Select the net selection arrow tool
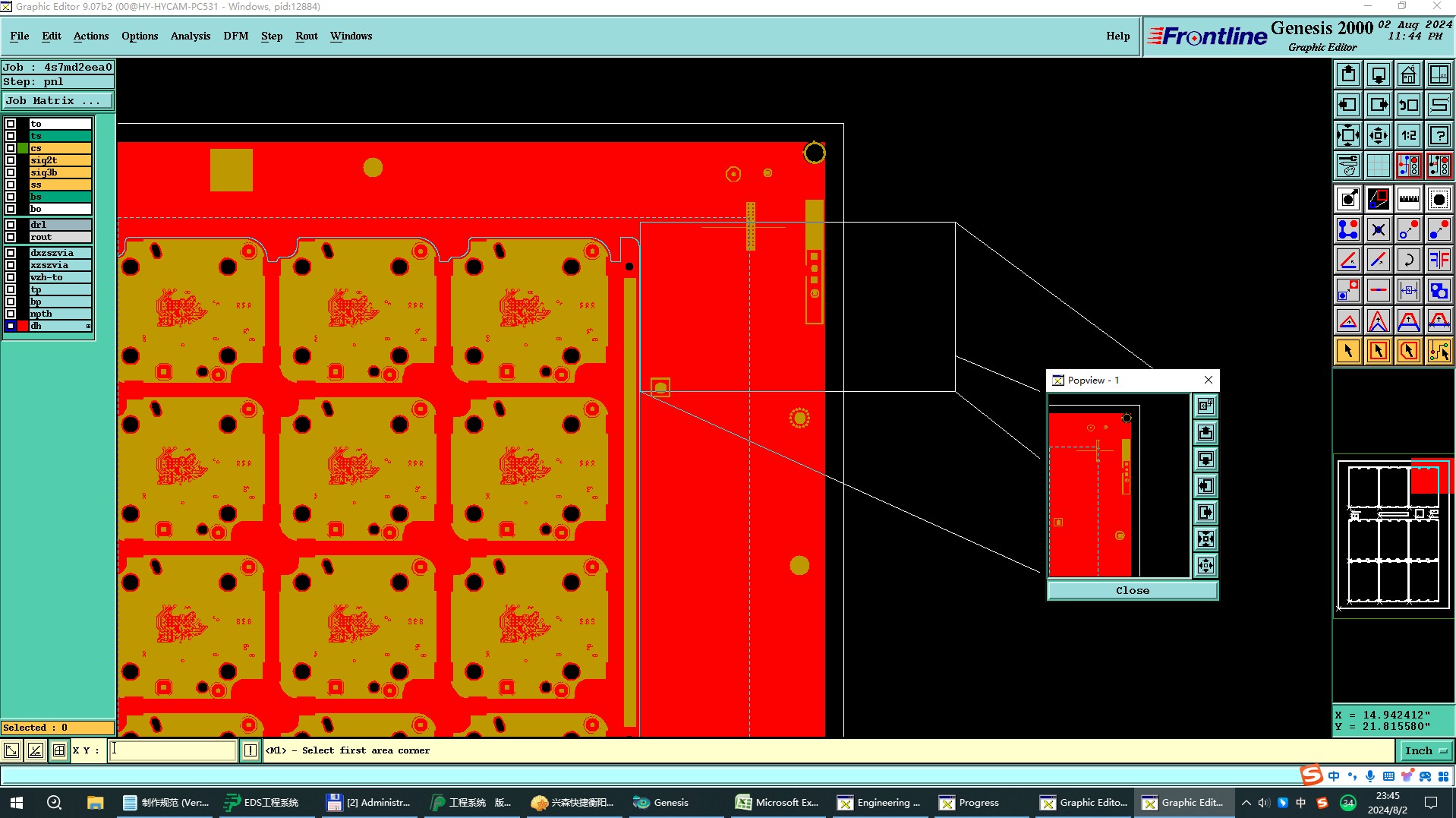Image resolution: width=1456 pixels, height=818 pixels. 1439,351
